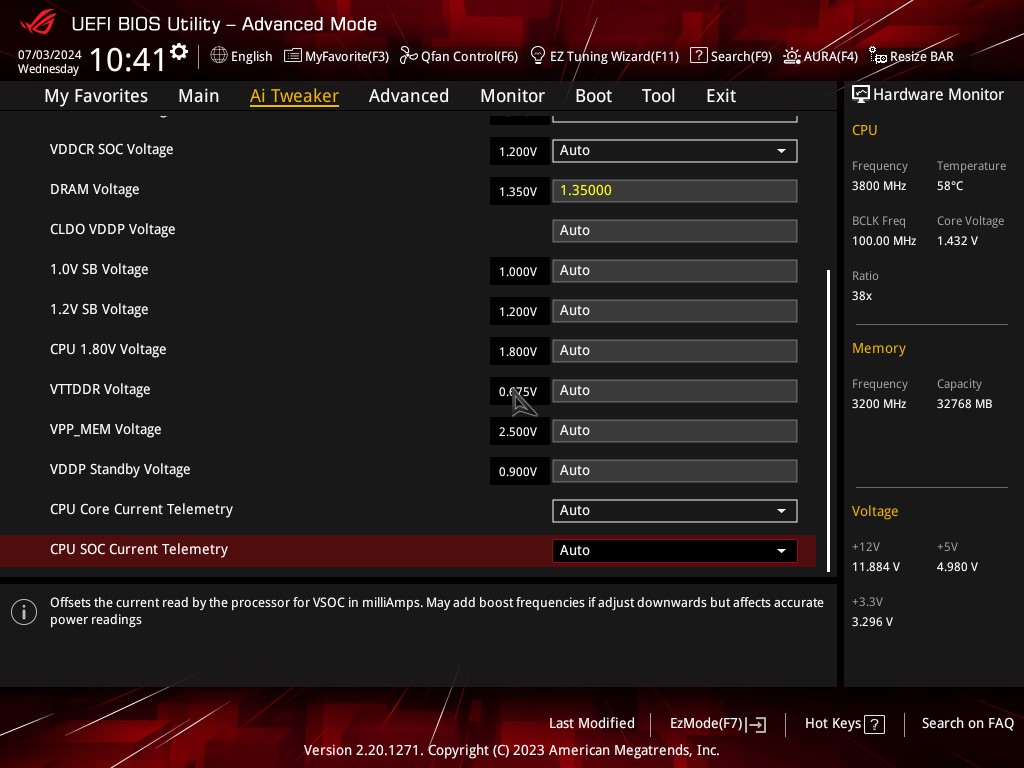
Task: Switch to the Tool tab
Action: (x=658, y=96)
